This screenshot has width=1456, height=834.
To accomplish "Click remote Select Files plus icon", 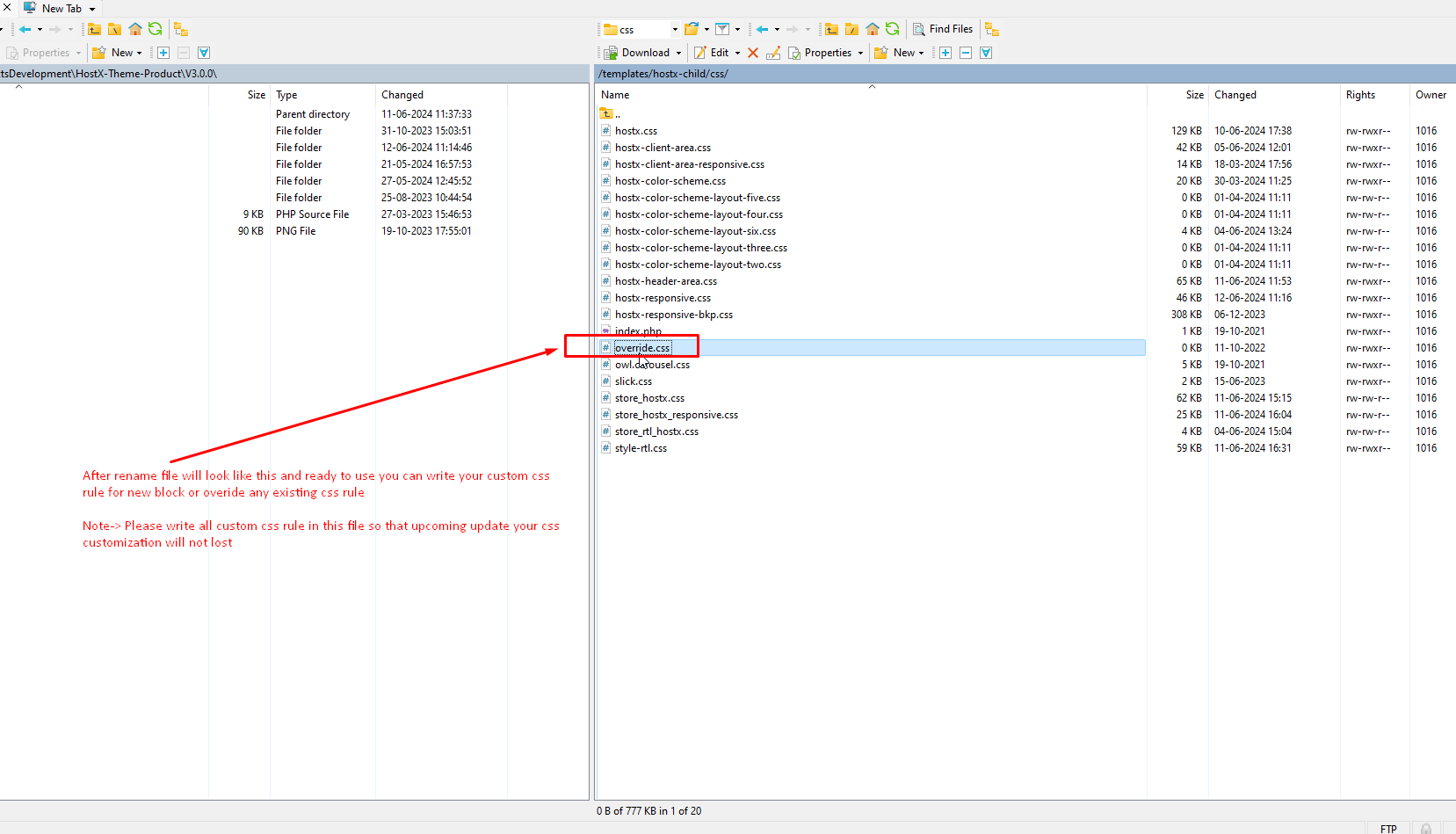I will tap(945, 53).
